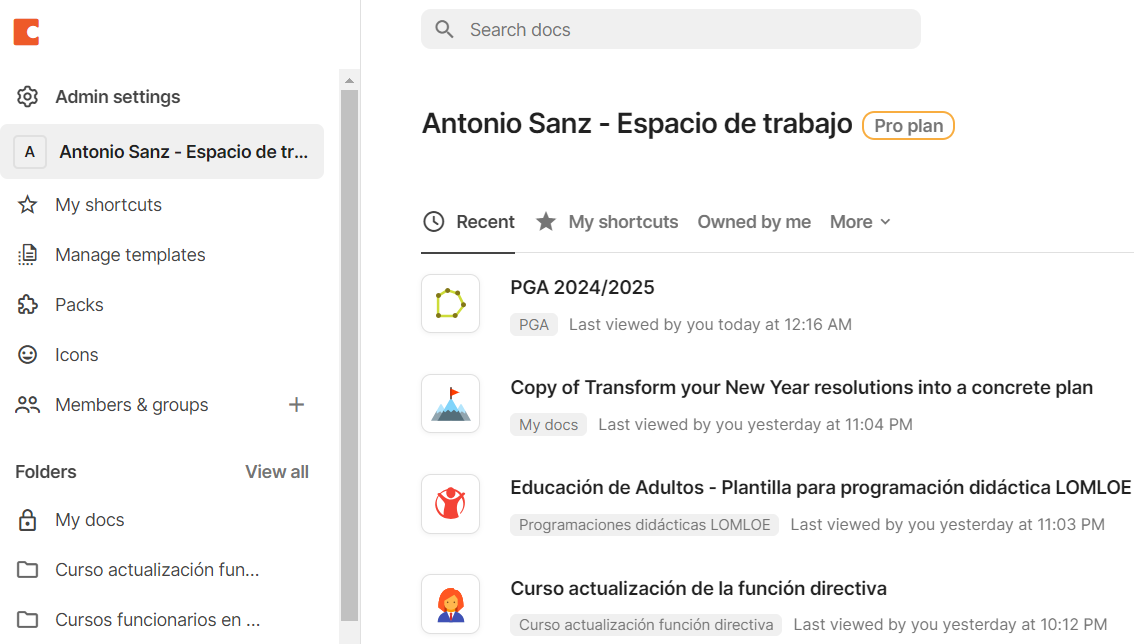
Task: Click 'Last viewed by you yesterday at 11:04 PM'
Action: pos(755,425)
